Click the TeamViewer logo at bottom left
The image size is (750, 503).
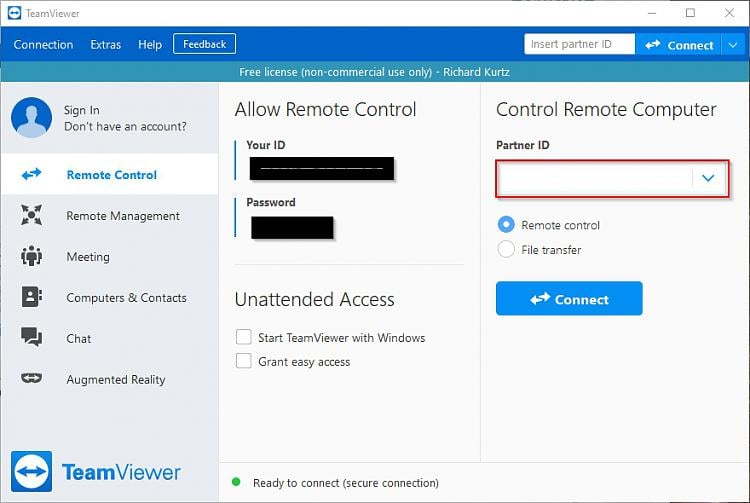pos(96,471)
